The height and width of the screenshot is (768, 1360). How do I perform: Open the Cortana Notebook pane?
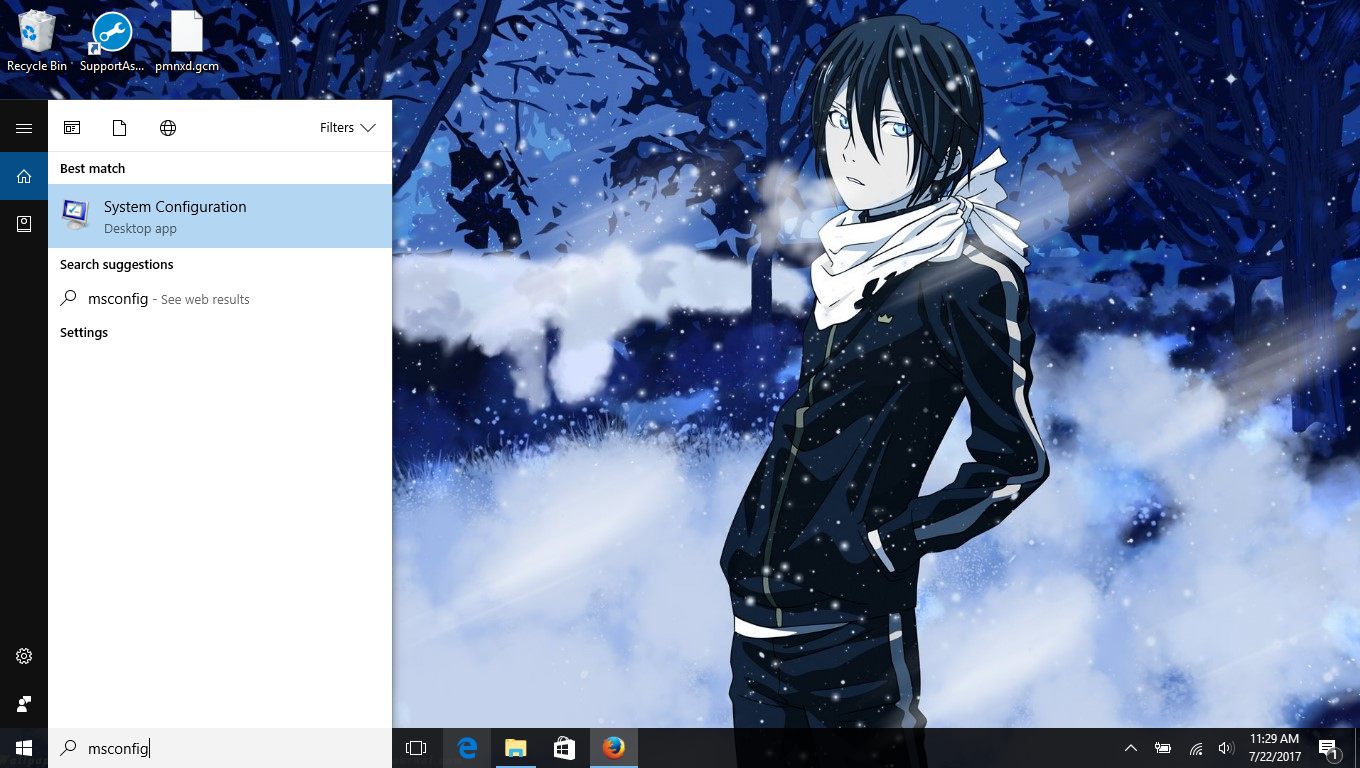[x=24, y=224]
